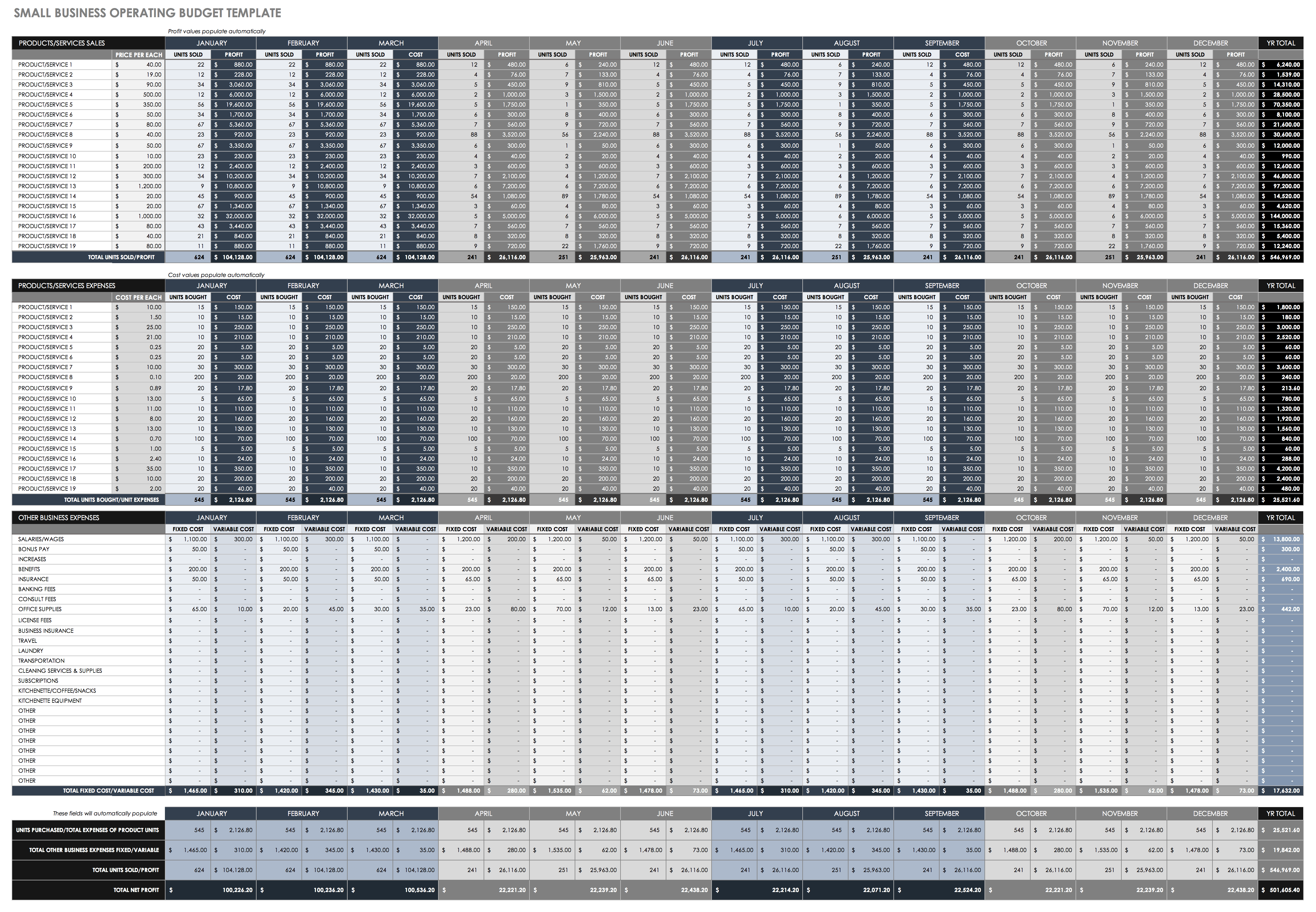This screenshot has width=1316, height=912.
Task: Click the 21,600.00 yearly total cell
Action: click(x=1280, y=125)
